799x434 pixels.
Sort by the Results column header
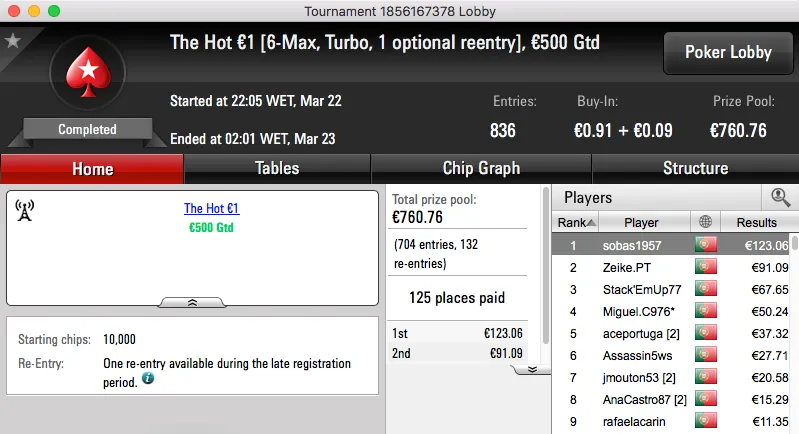click(x=756, y=222)
